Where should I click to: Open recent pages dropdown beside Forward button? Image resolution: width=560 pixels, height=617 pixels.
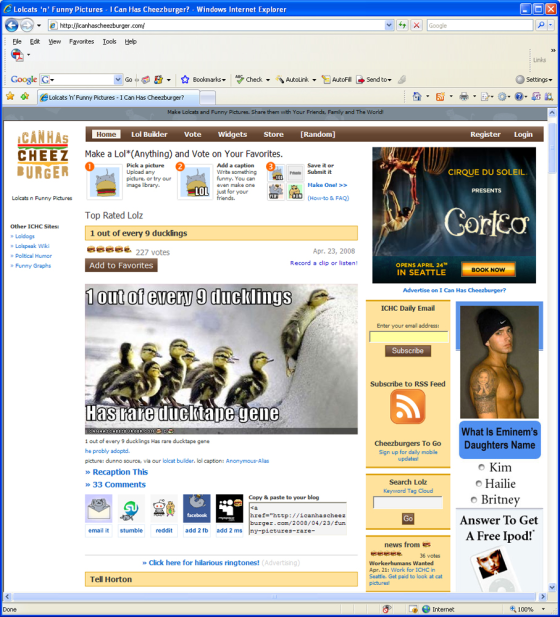[x=39, y=26]
